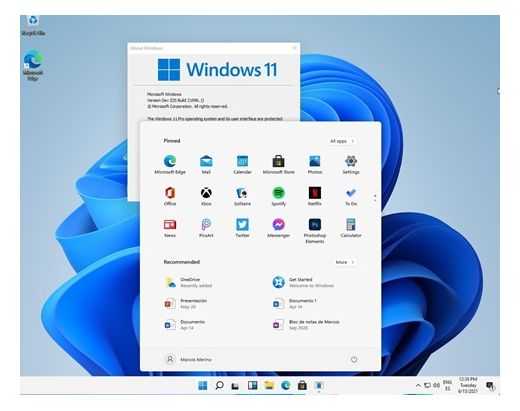Open Search from the taskbar
The height and width of the screenshot is (411, 520).
point(219,386)
